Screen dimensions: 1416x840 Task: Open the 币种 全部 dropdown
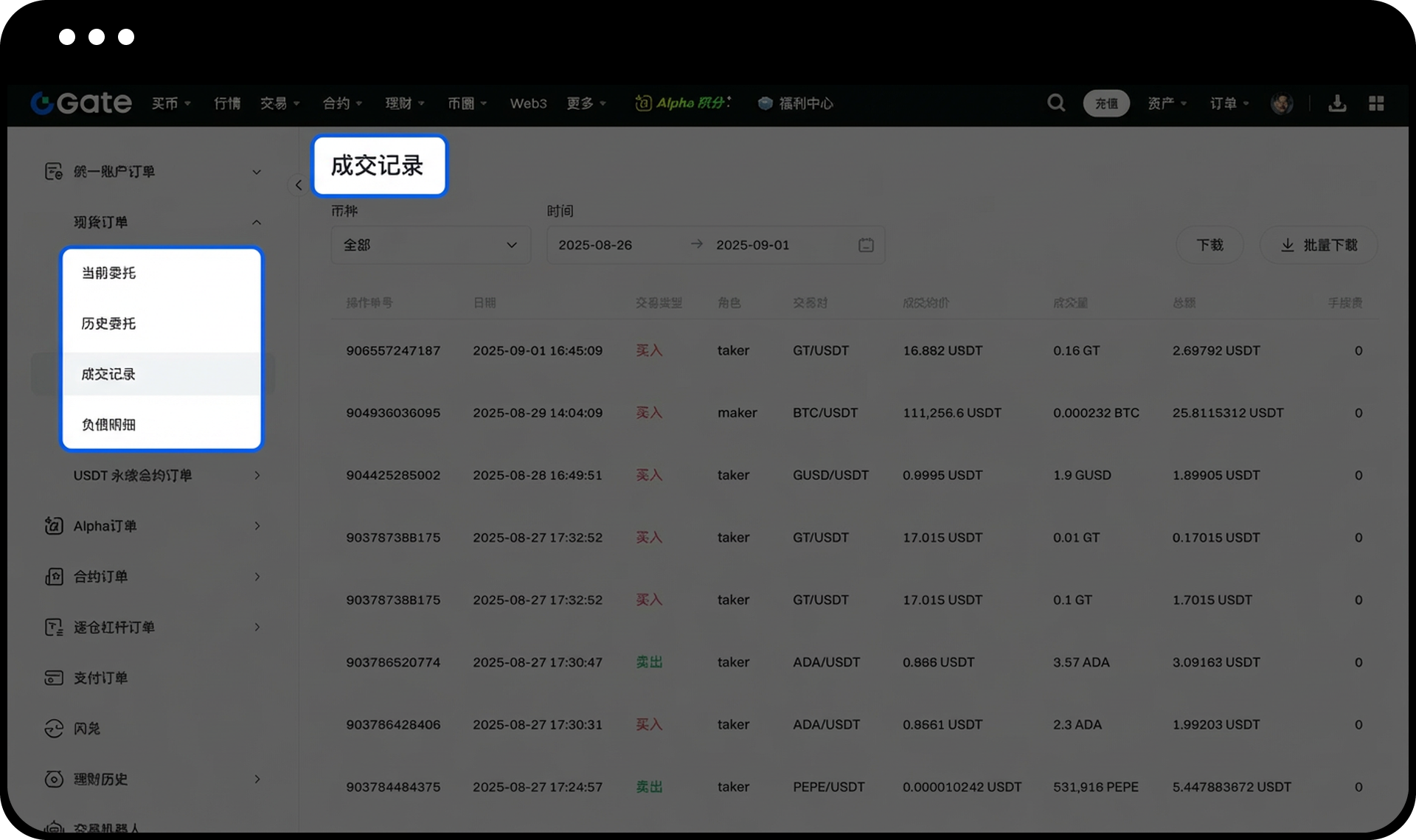431,245
